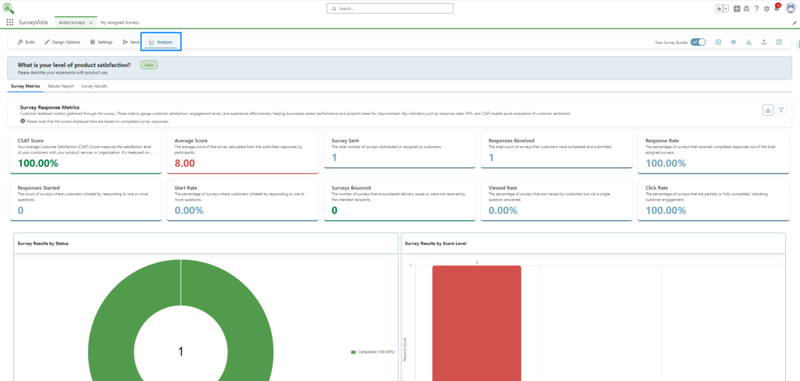Click the red bar in score chart
This screenshot has width=800, height=381.
coord(477,323)
